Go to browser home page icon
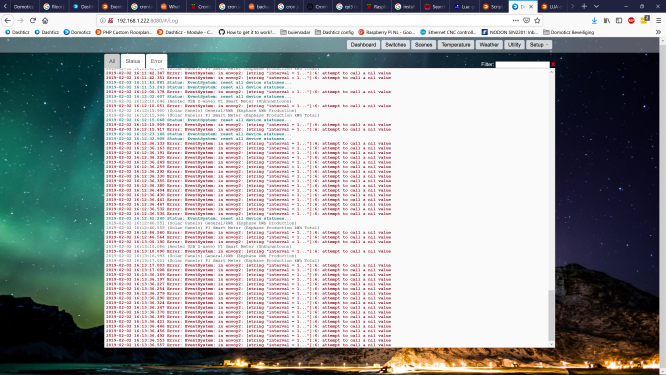This screenshot has width=666, height=375. (45, 20)
